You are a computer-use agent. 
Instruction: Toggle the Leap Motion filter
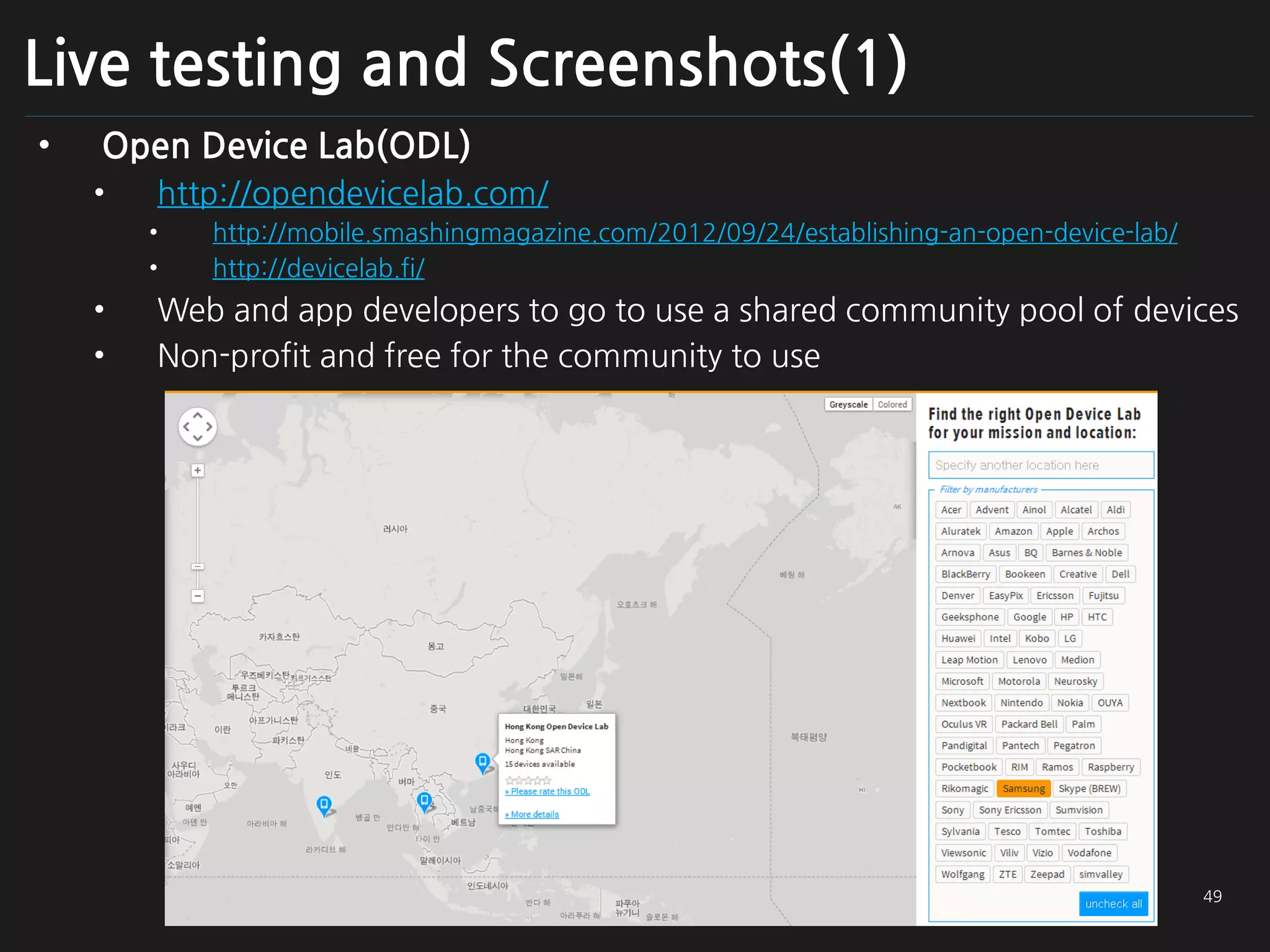(x=969, y=660)
